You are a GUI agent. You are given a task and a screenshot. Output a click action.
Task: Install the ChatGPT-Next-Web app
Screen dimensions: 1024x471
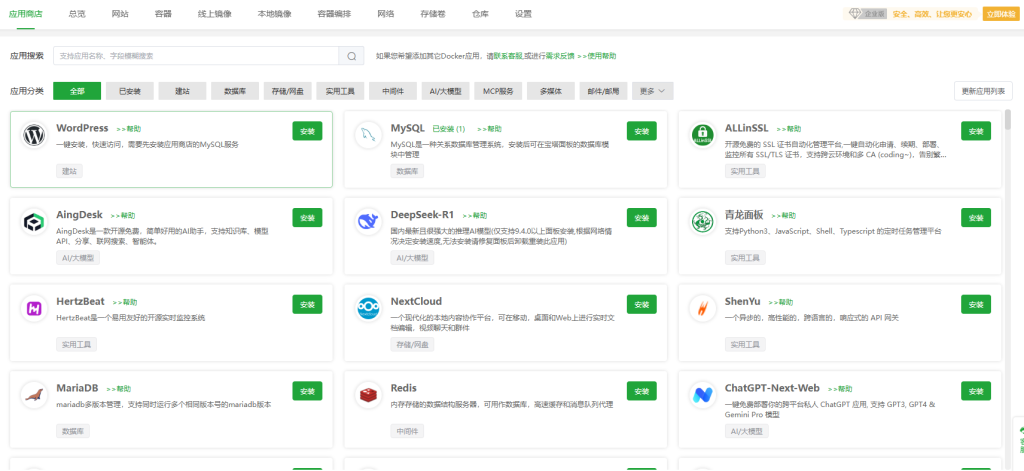coord(976,391)
